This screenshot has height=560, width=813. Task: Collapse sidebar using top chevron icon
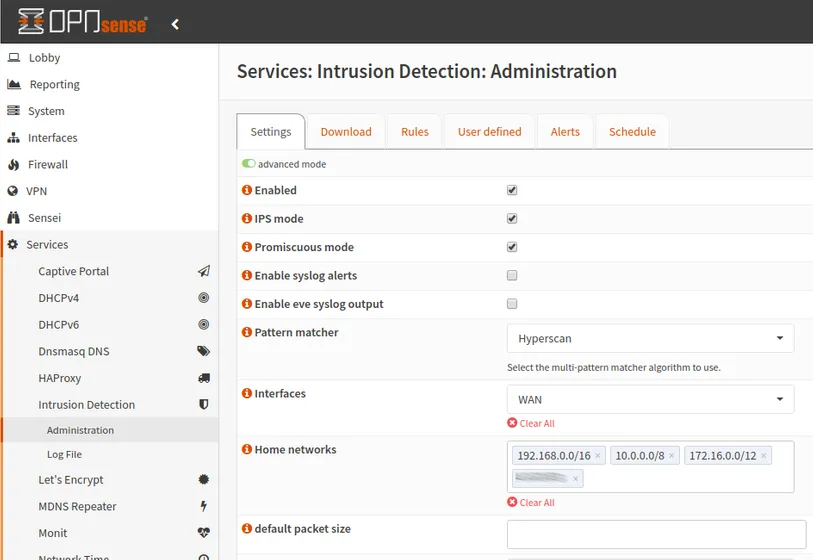pyautogui.click(x=175, y=24)
